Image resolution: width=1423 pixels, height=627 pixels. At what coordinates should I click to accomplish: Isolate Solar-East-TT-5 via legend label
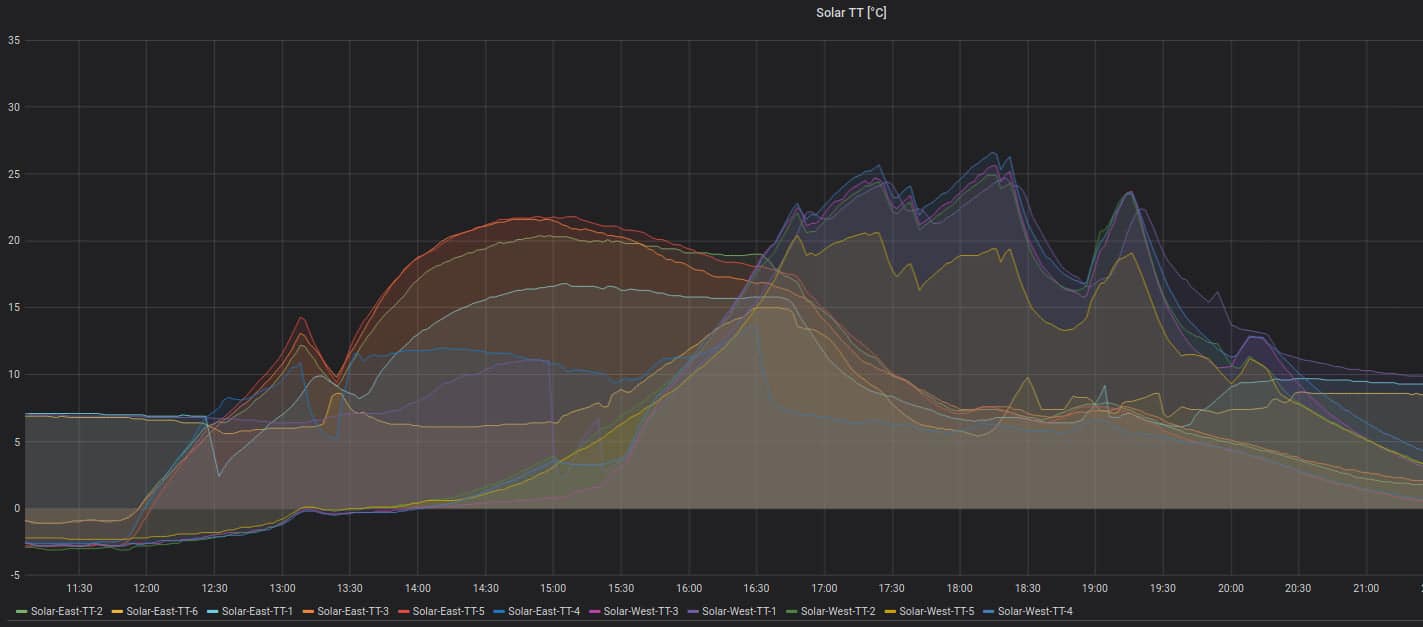[x=448, y=611]
